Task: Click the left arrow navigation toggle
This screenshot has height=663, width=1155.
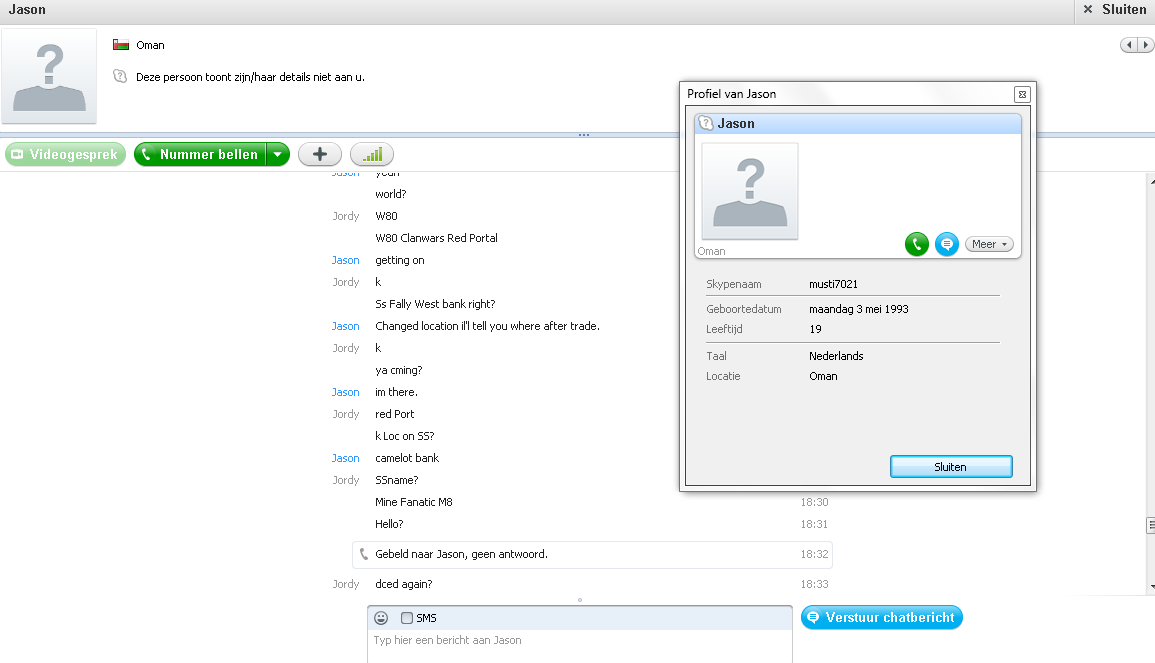Action: pyautogui.click(x=1128, y=45)
